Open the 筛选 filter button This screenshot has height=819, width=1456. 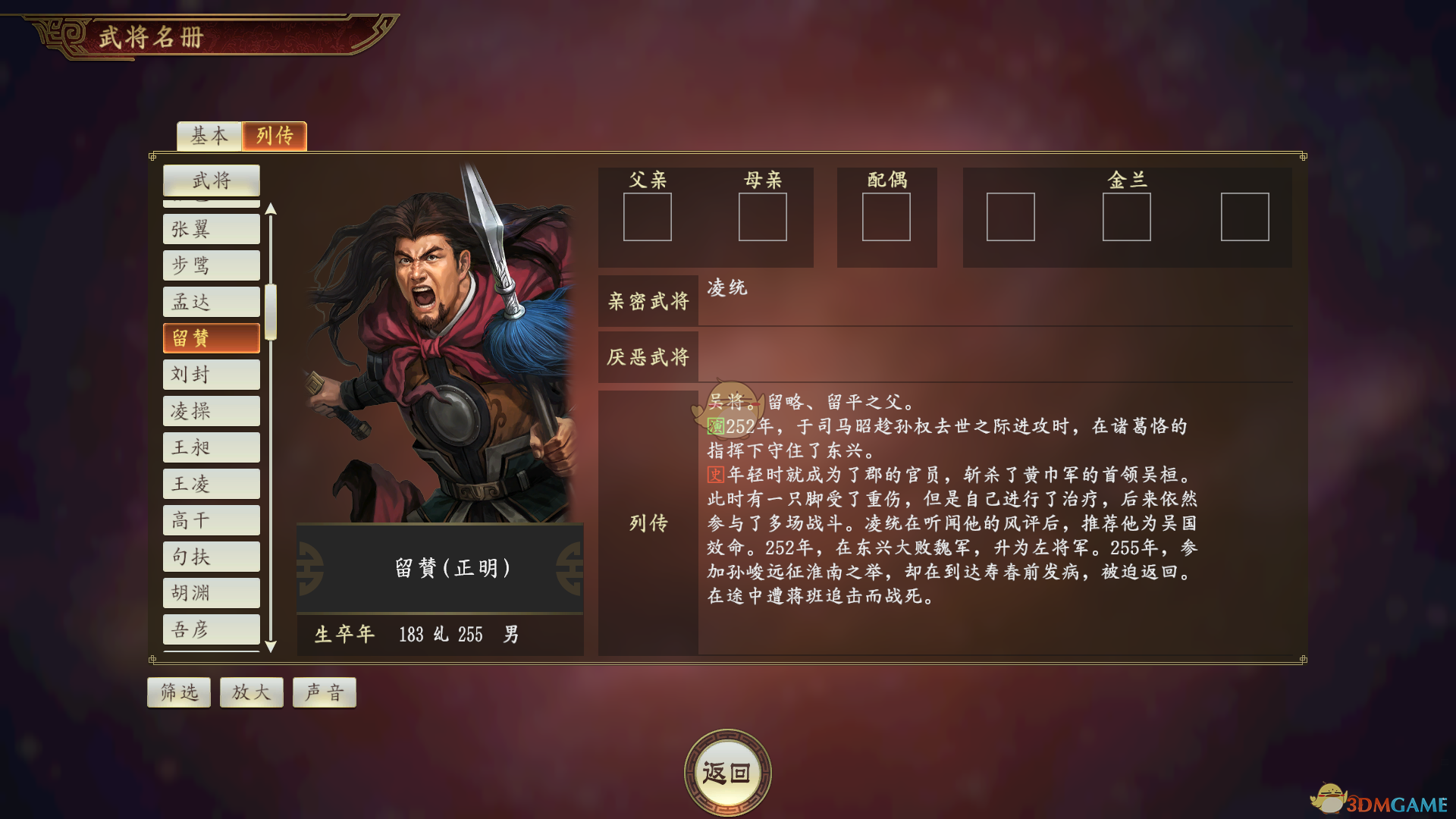pos(179,692)
